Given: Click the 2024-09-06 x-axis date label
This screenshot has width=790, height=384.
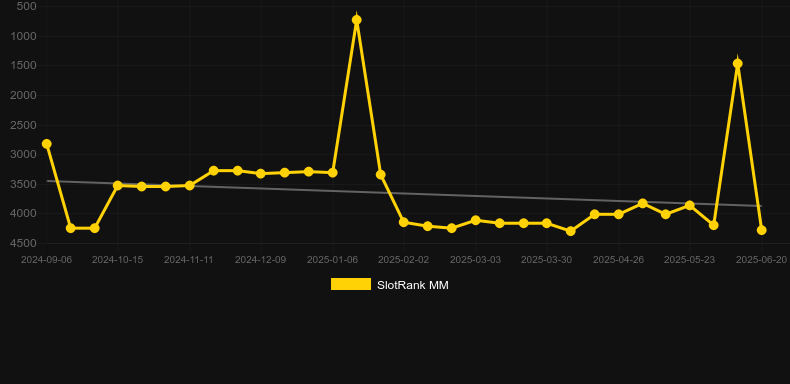Looking at the screenshot, I should coord(46,260).
